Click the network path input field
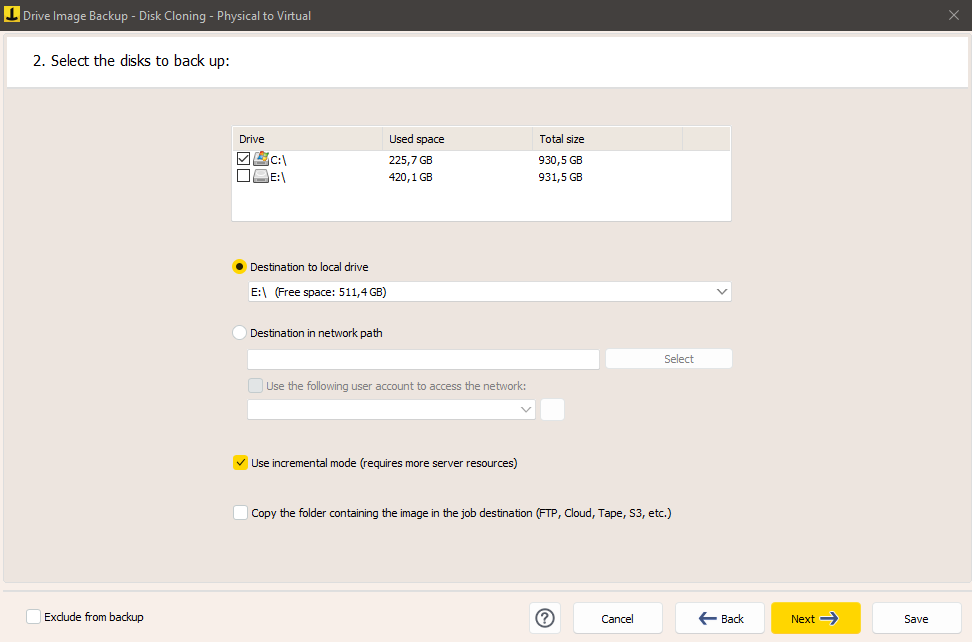This screenshot has width=972, height=642. click(423, 359)
